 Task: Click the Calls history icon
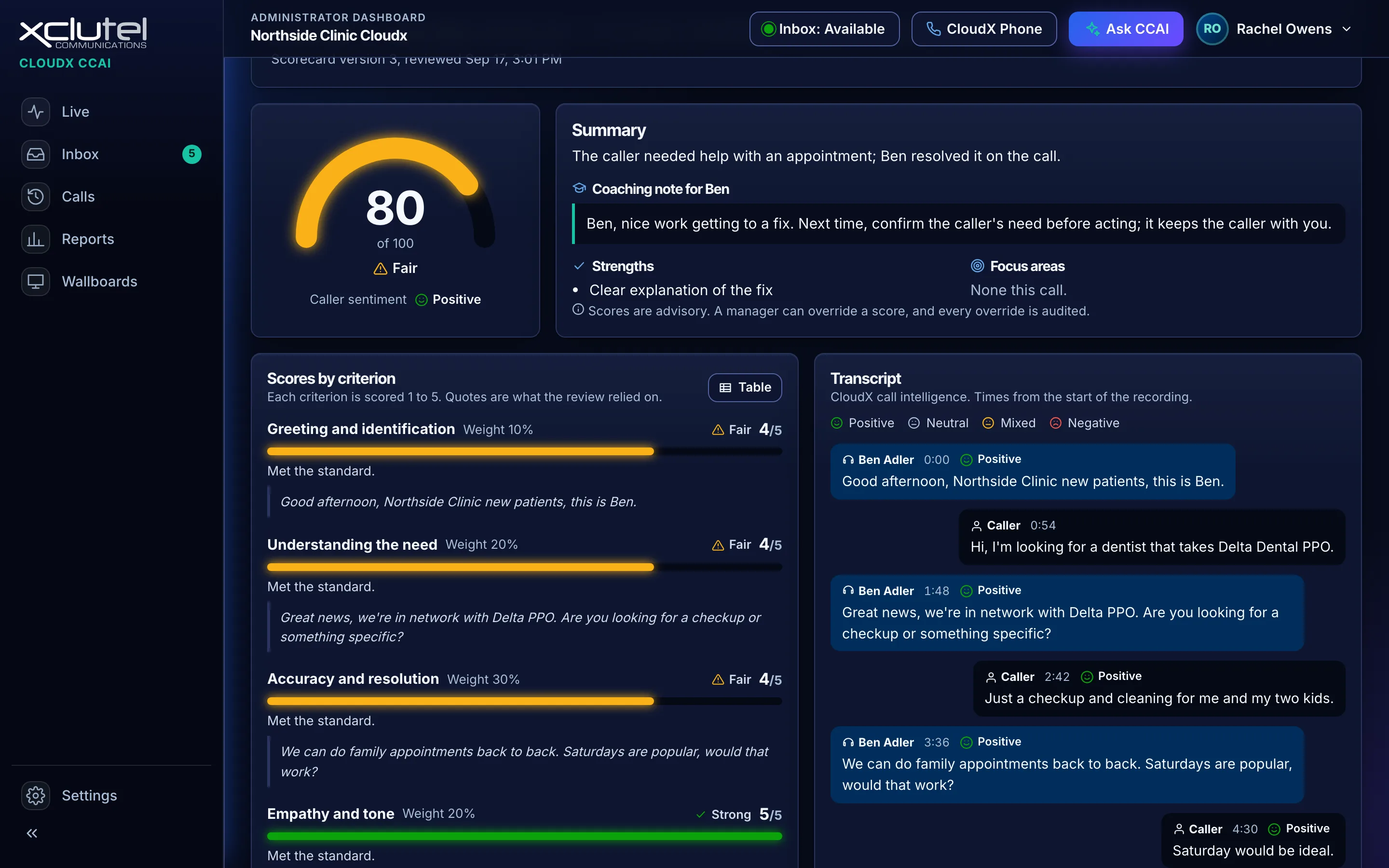click(36, 196)
